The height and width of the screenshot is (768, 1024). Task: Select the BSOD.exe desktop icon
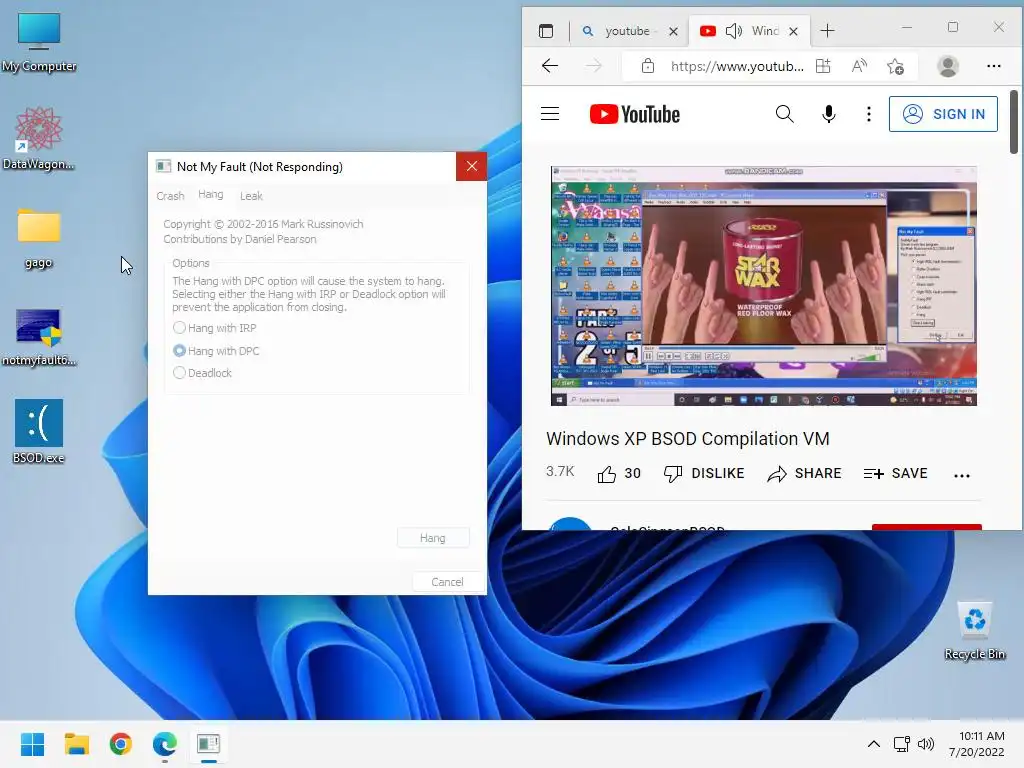click(39, 431)
